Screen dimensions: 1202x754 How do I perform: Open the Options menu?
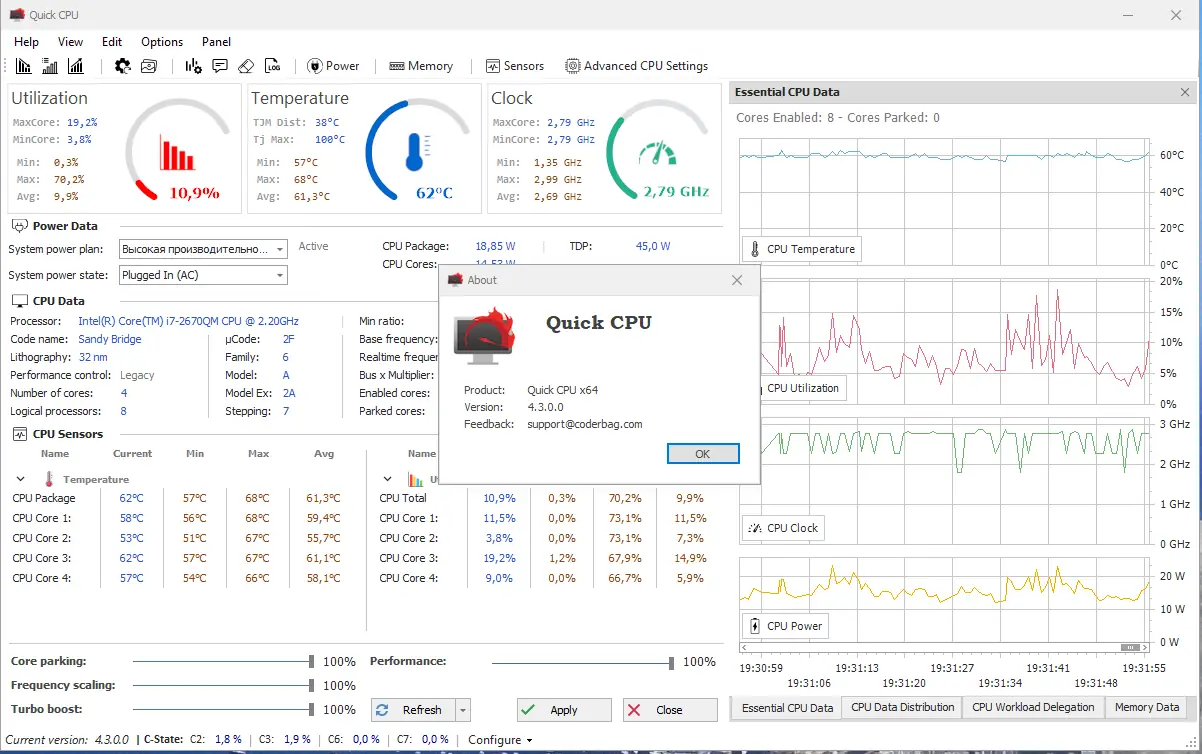pos(162,42)
